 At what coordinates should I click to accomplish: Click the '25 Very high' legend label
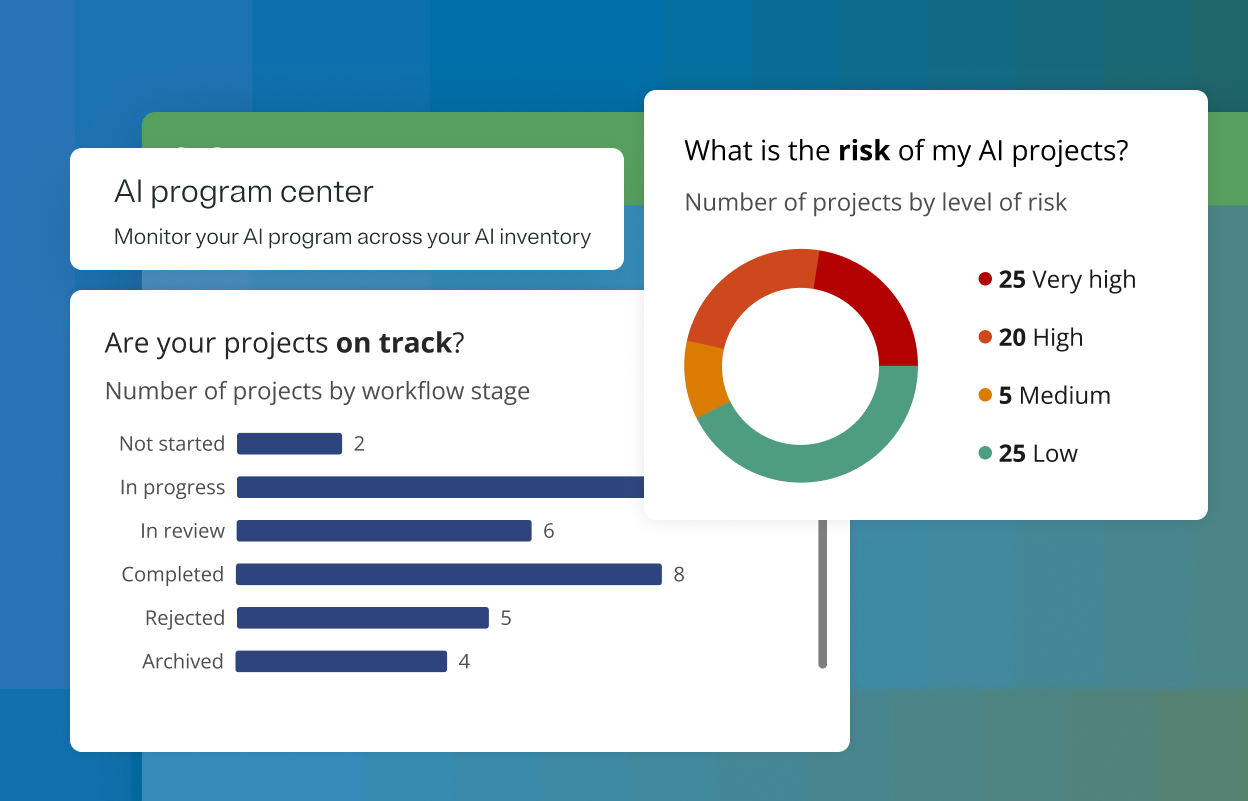pos(1067,280)
